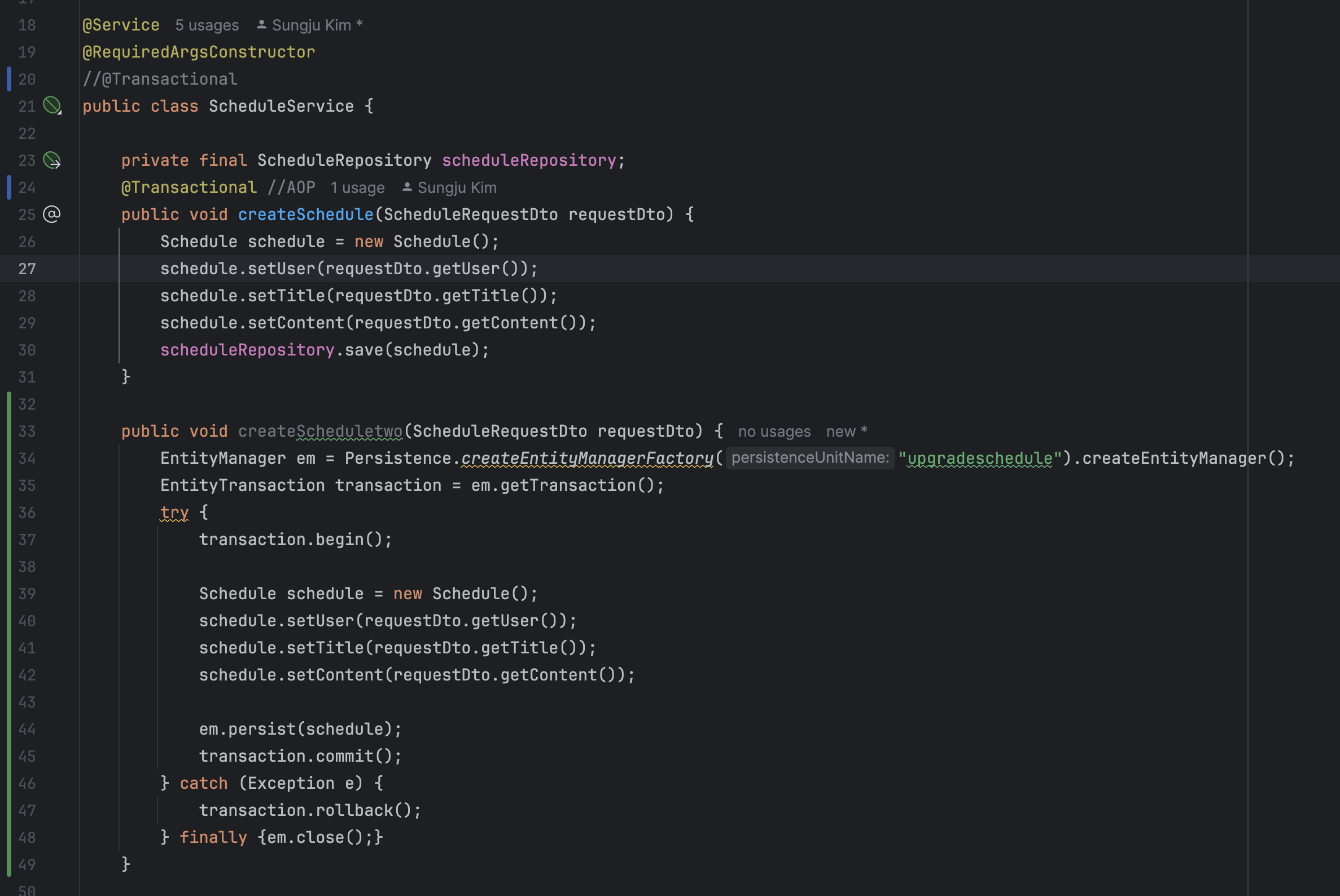Click the createEntityManagerFactory method call
The width and height of the screenshot is (1340, 896).
pos(587,458)
